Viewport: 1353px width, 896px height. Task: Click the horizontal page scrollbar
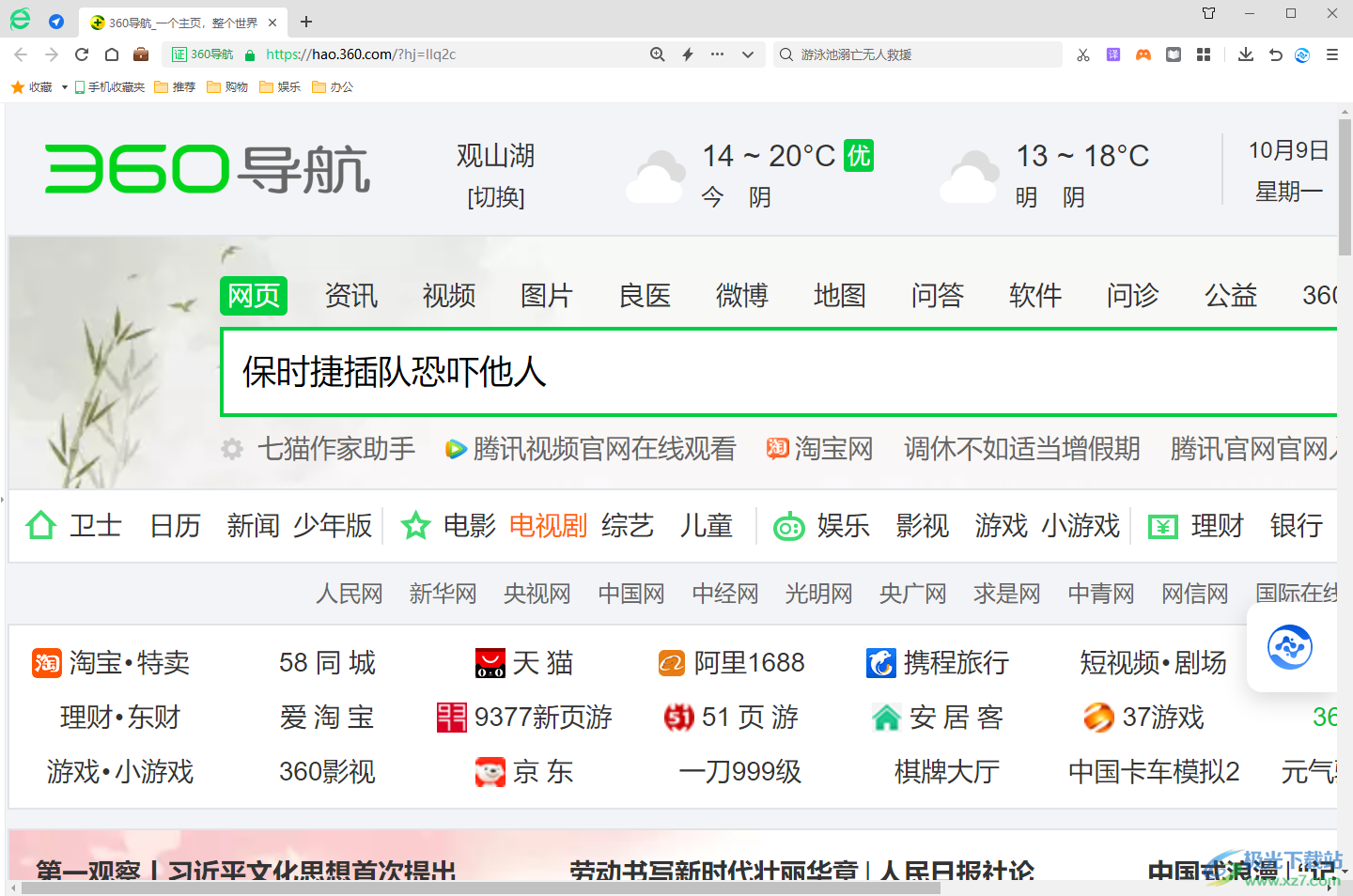click(x=479, y=888)
